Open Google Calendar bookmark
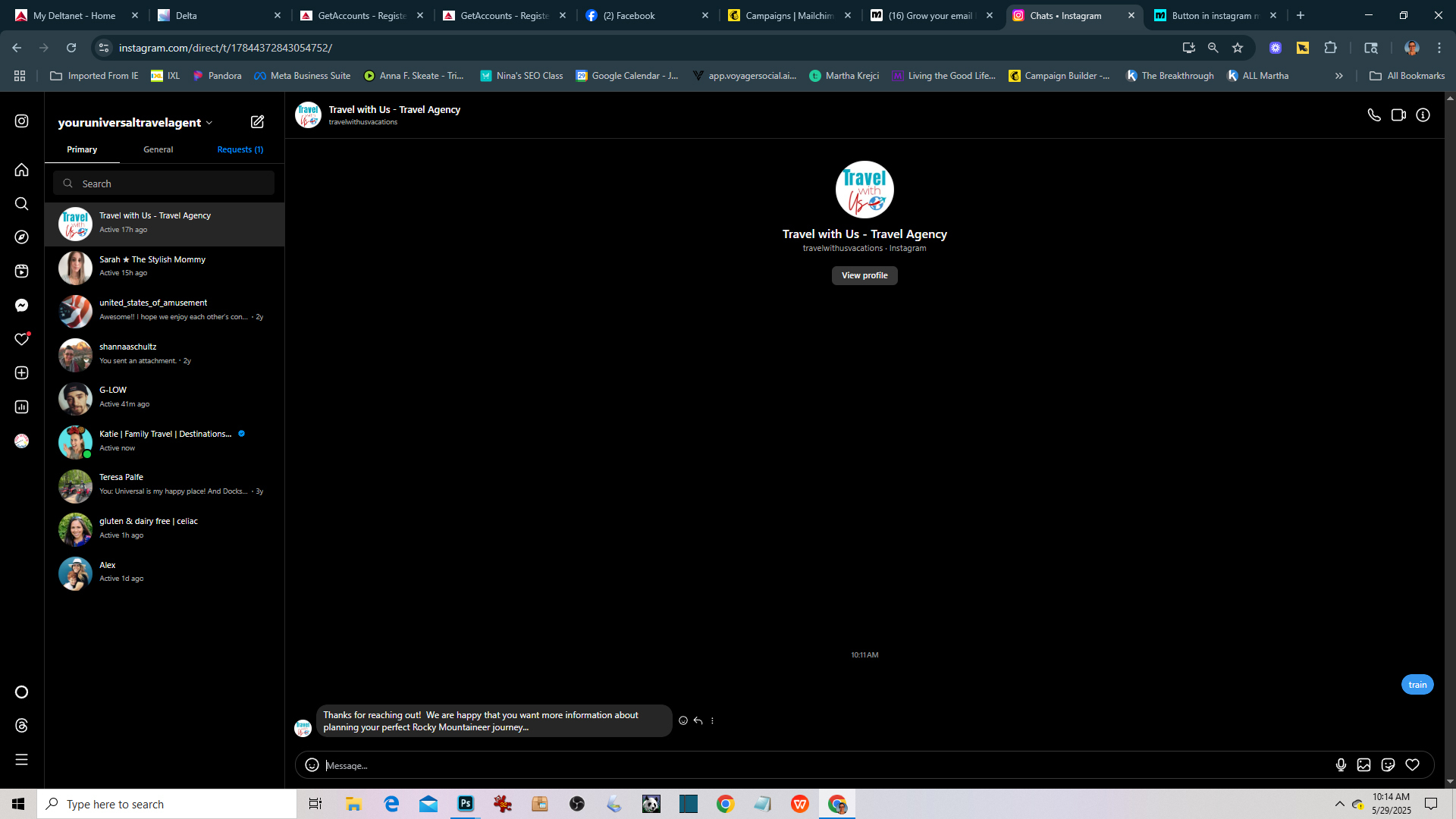Screen dimensions: 1456x819 pos(627,76)
